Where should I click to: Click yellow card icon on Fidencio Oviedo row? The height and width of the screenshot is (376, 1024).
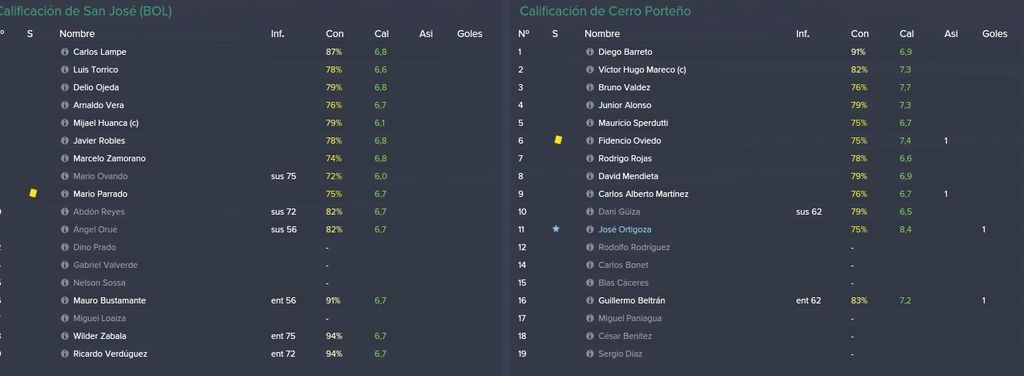(558, 140)
